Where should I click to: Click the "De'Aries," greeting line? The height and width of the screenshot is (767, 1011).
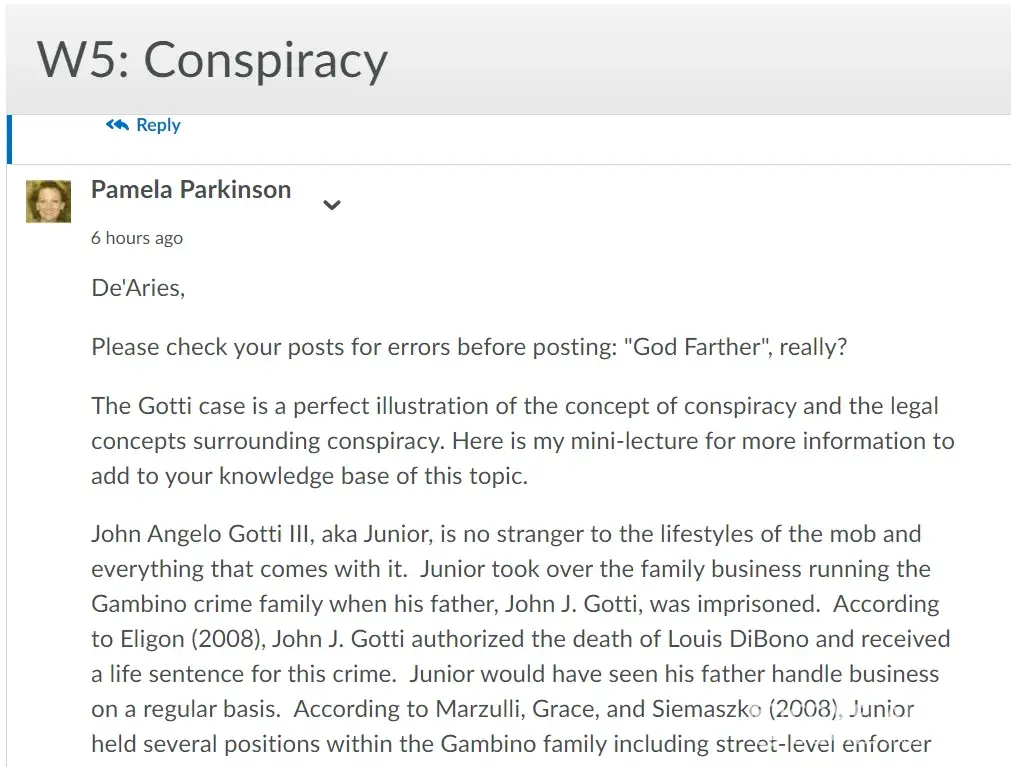click(x=138, y=289)
